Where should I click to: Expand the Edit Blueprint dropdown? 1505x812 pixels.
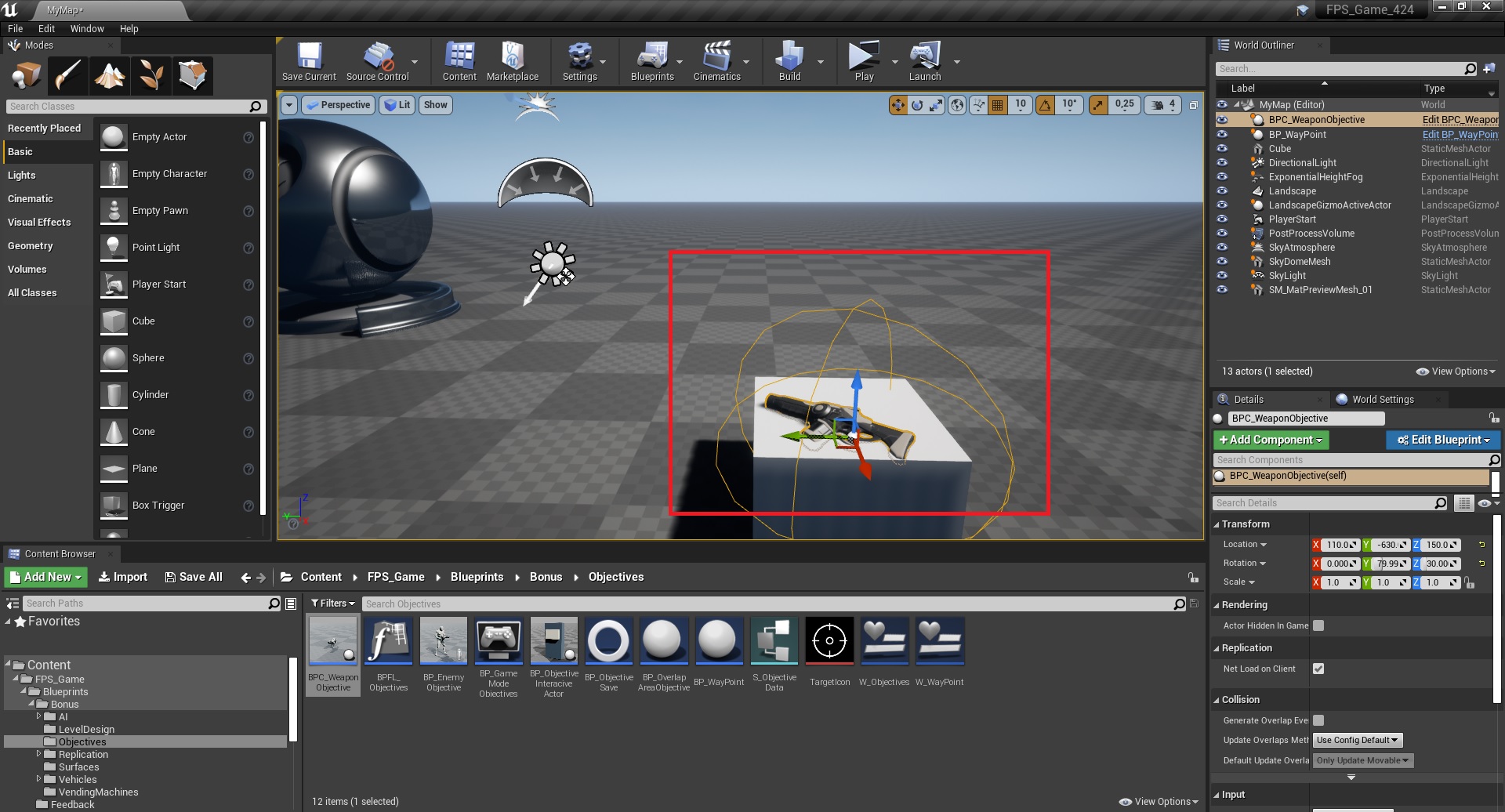click(x=1443, y=440)
